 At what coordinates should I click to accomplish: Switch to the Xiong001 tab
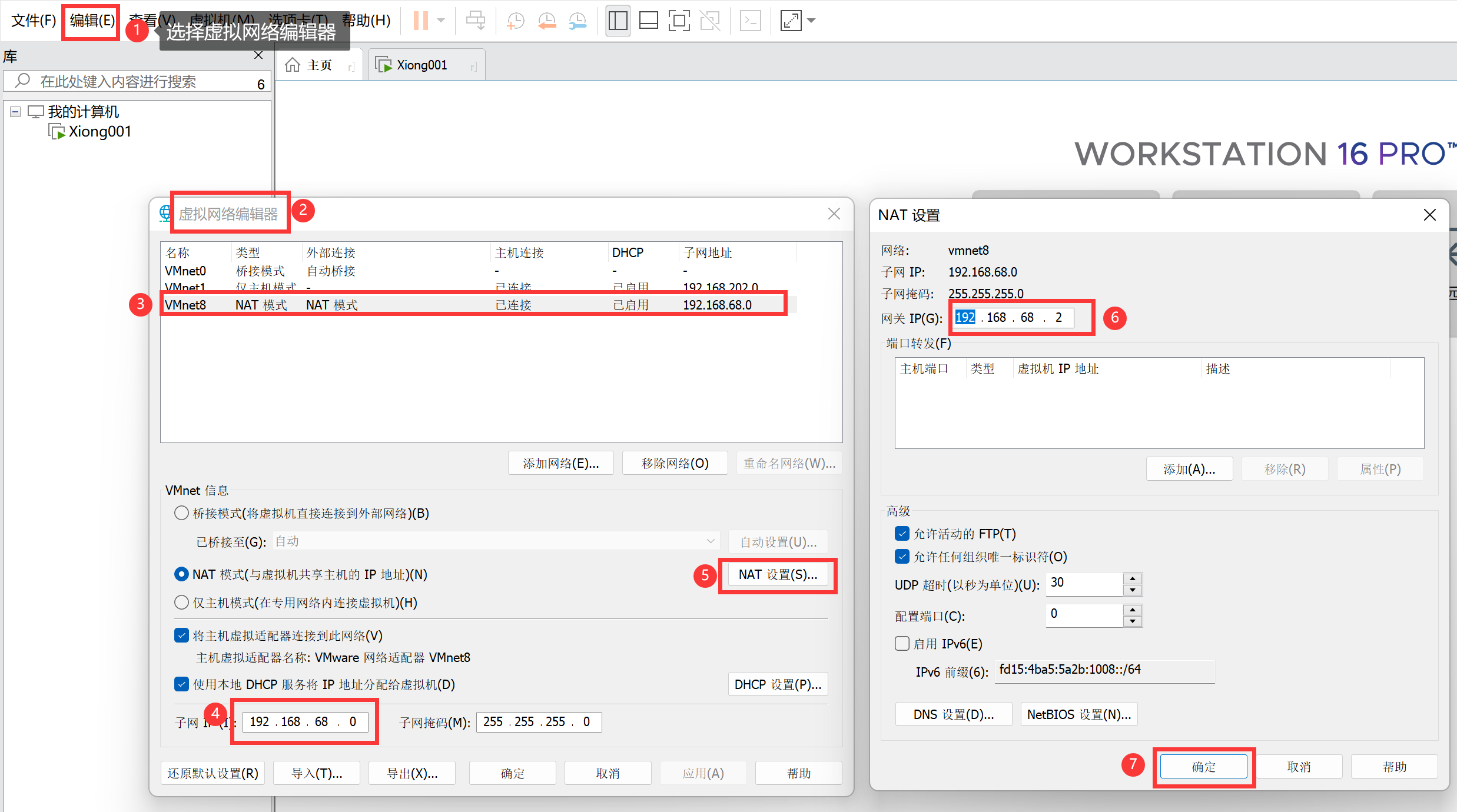point(426,65)
